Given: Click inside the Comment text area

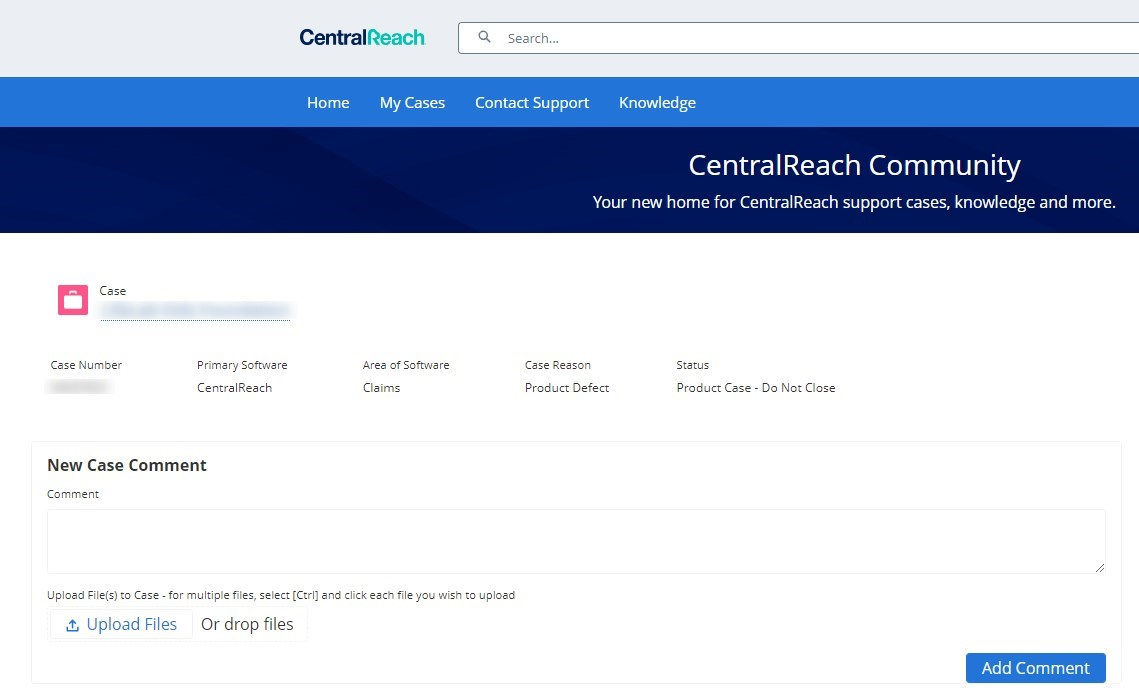Looking at the screenshot, I should (576, 541).
